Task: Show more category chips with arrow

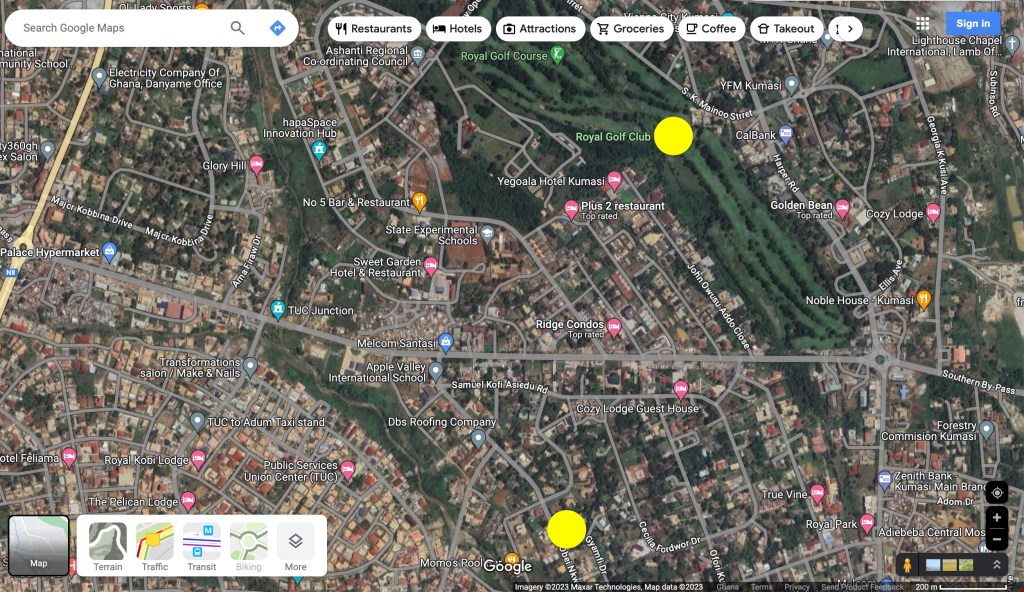Action: 849,29
